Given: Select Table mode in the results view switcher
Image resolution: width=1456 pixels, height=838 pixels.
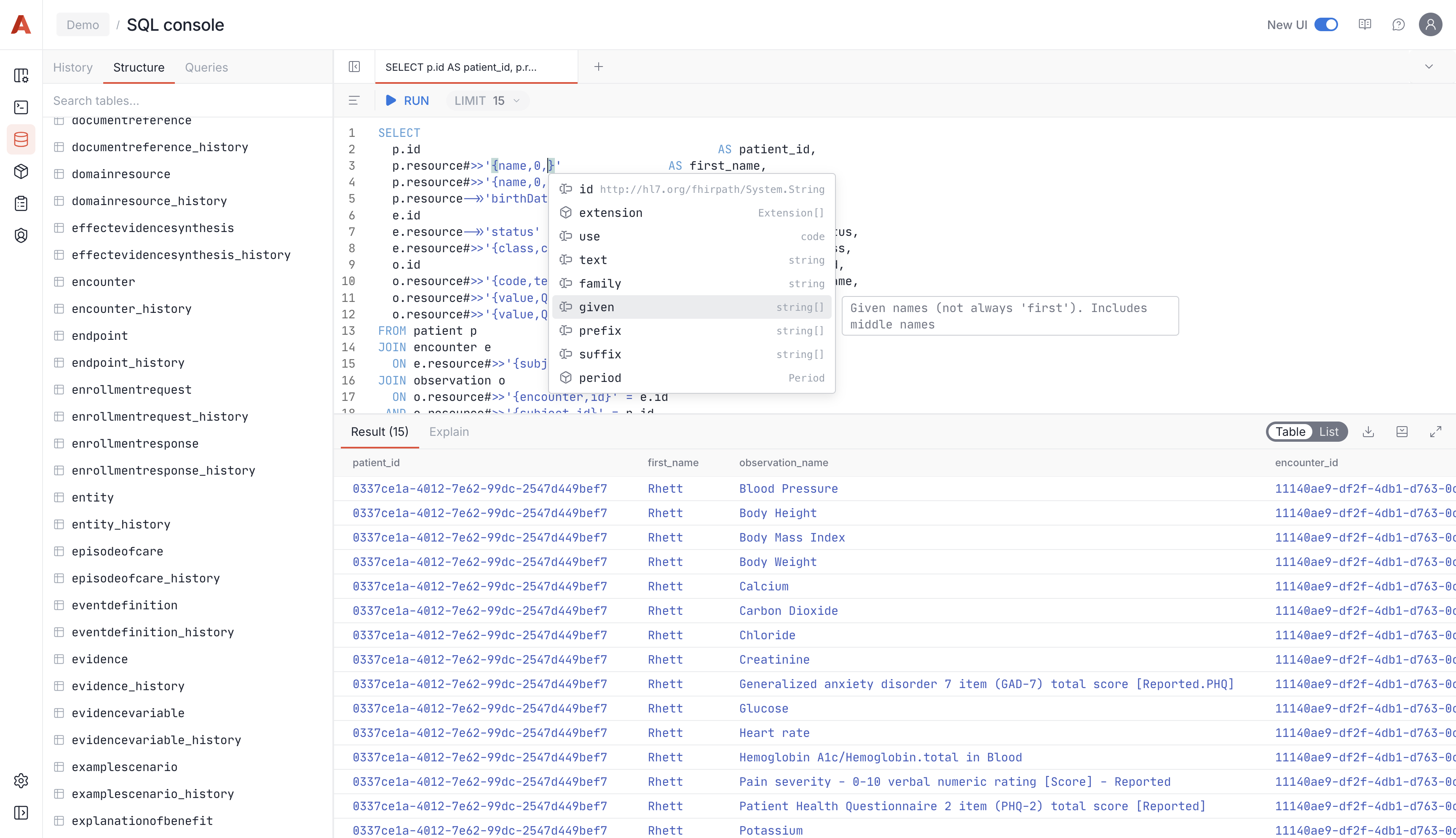Looking at the screenshot, I should point(1290,432).
